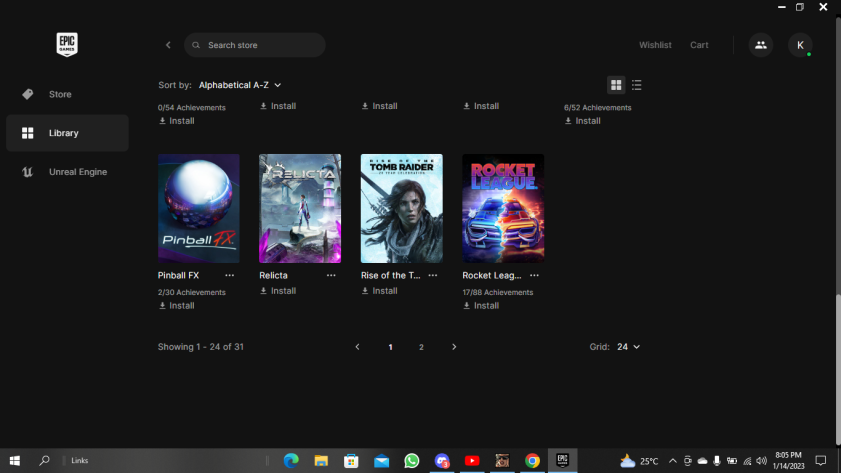
Task: Open Google Chrome from taskbar
Action: pyautogui.click(x=532, y=461)
